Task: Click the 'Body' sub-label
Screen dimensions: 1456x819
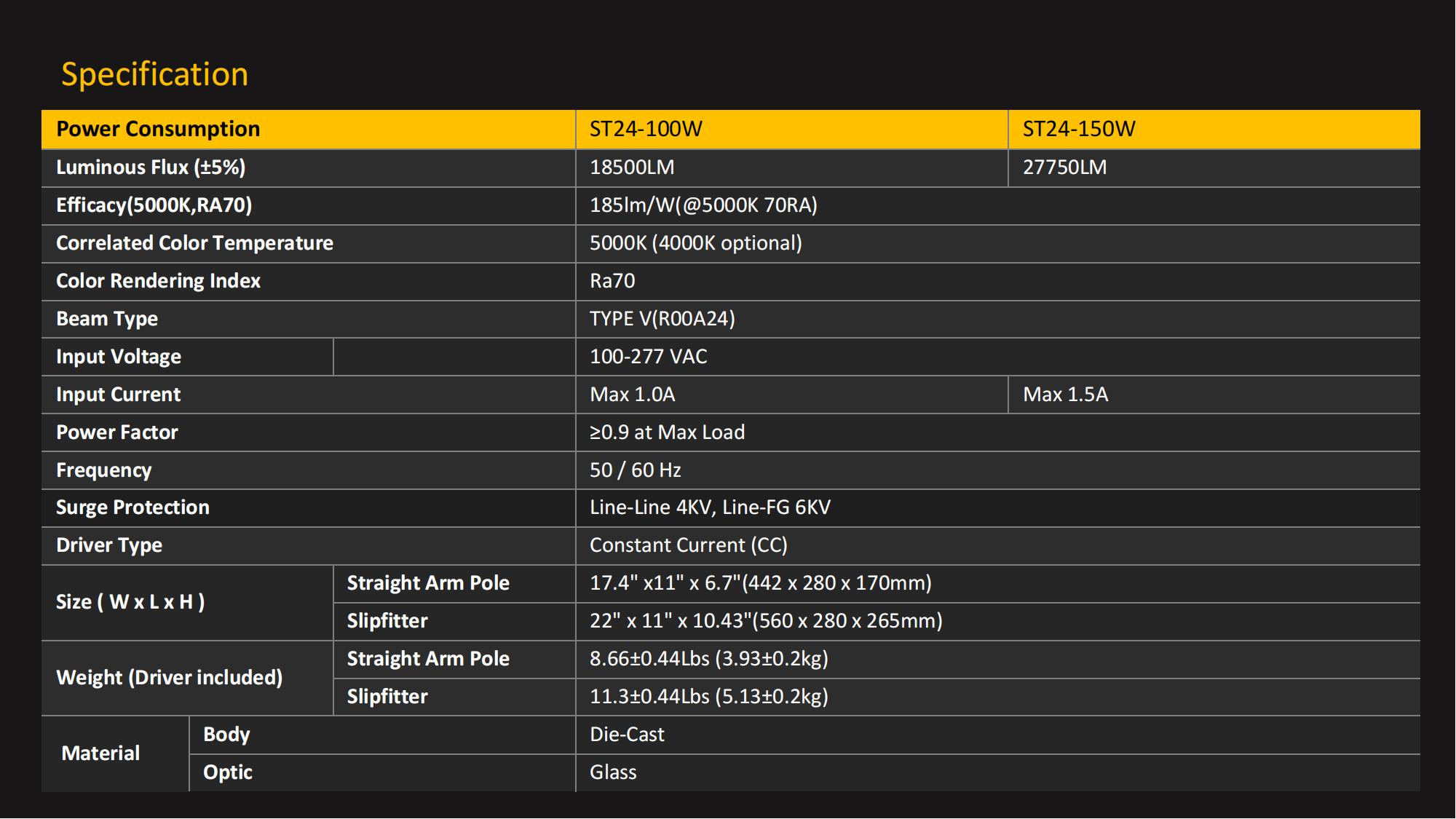Action: point(226,735)
